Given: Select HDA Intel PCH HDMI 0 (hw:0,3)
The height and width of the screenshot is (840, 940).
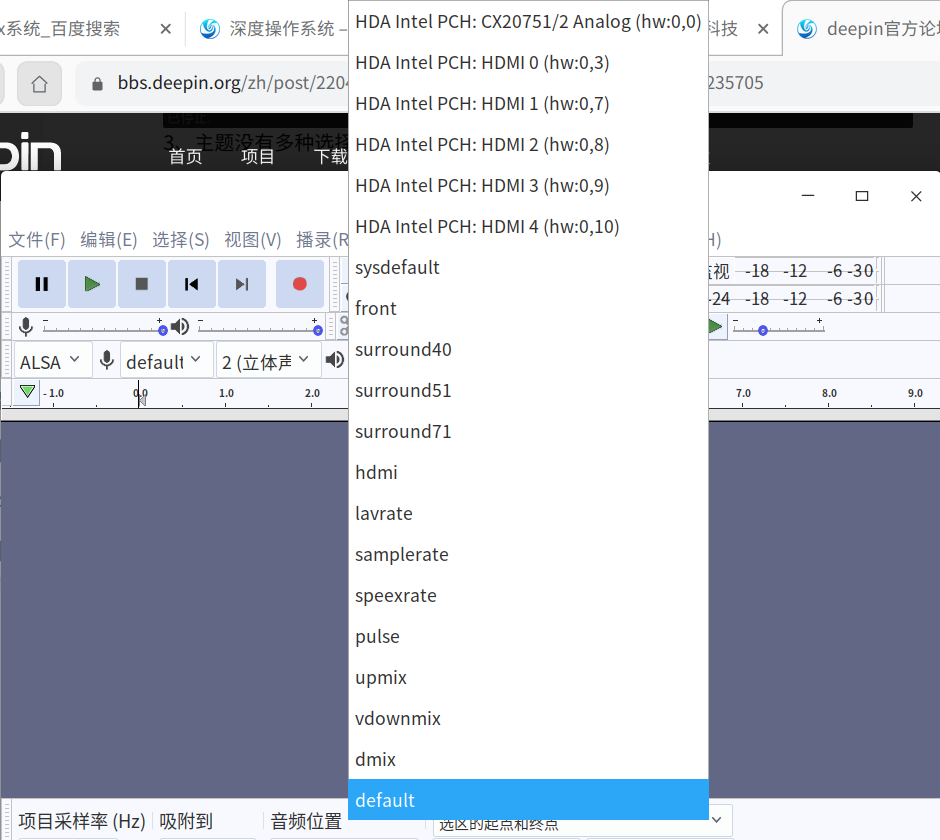Looking at the screenshot, I should pyautogui.click(x=528, y=62).
